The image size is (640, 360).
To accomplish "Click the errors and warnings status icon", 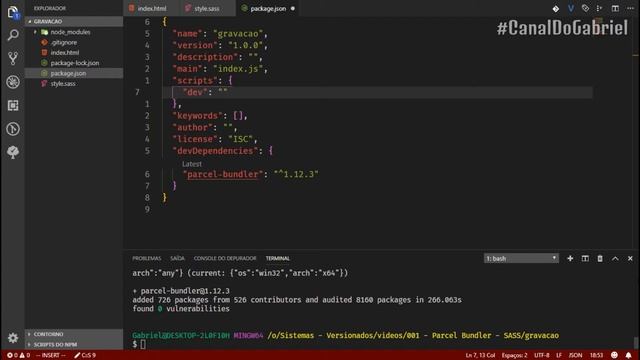I will point(18,355).
